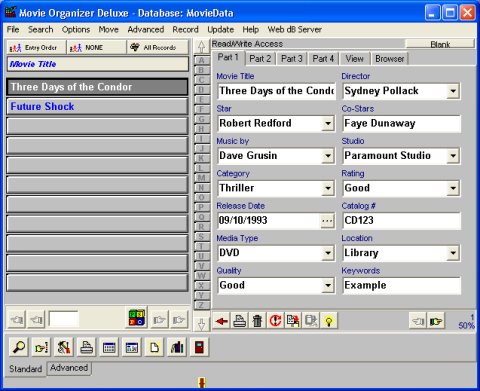Expand the Studio dropdown
Screen dimensions: 480x391
coord(453,156)
